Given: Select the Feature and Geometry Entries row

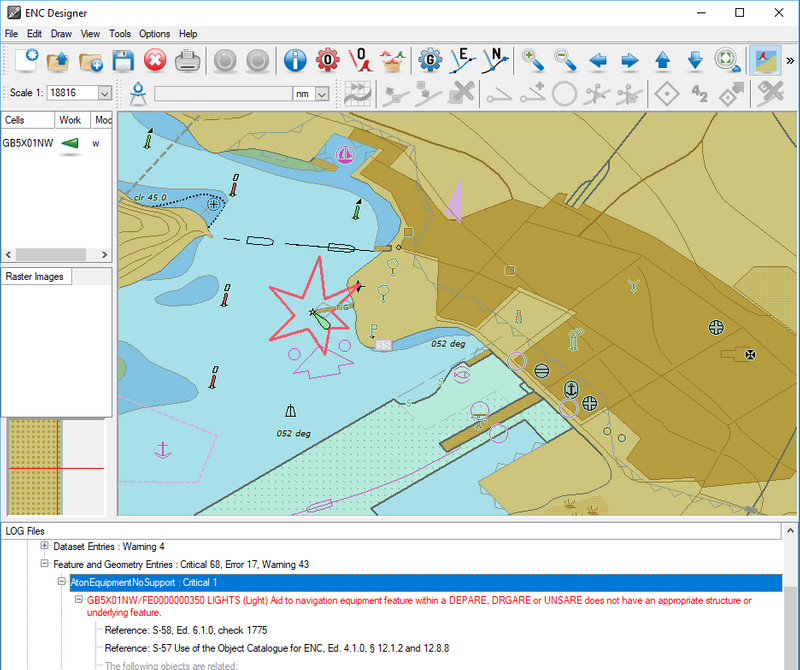Looking at the screenshot, I should (181, 564).
